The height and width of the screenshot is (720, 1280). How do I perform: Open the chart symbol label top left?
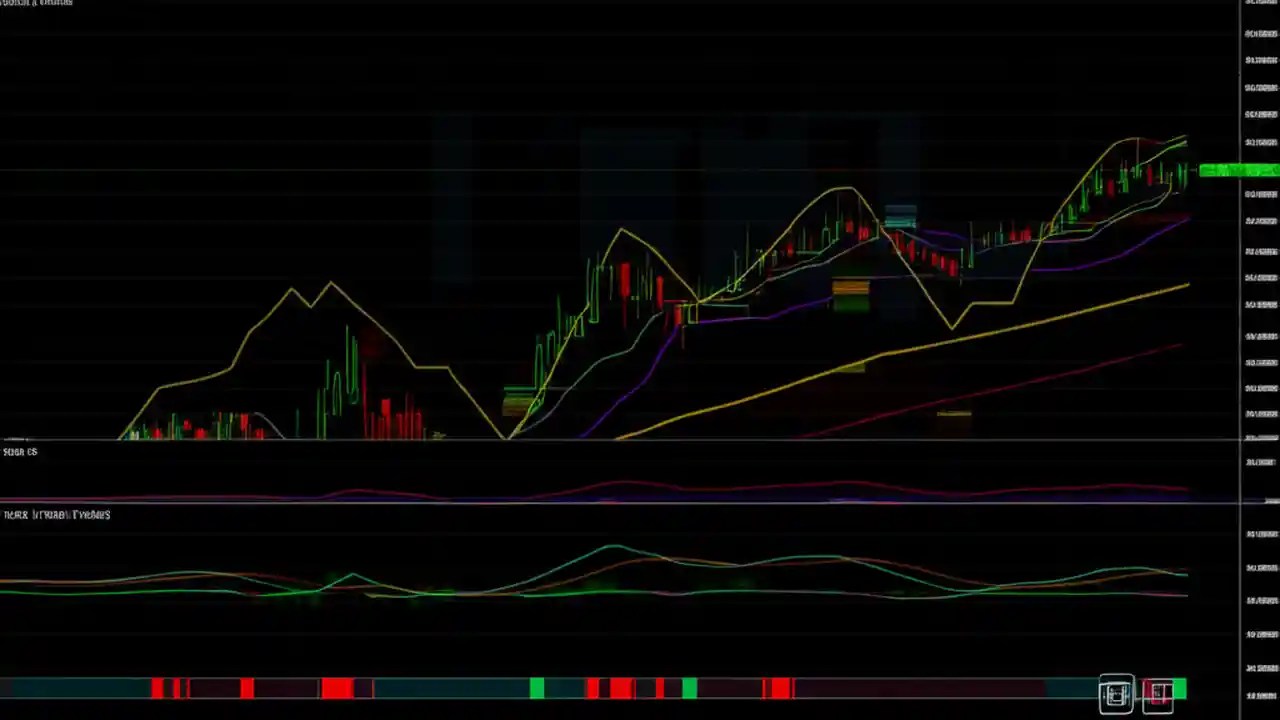coord(37,4)
